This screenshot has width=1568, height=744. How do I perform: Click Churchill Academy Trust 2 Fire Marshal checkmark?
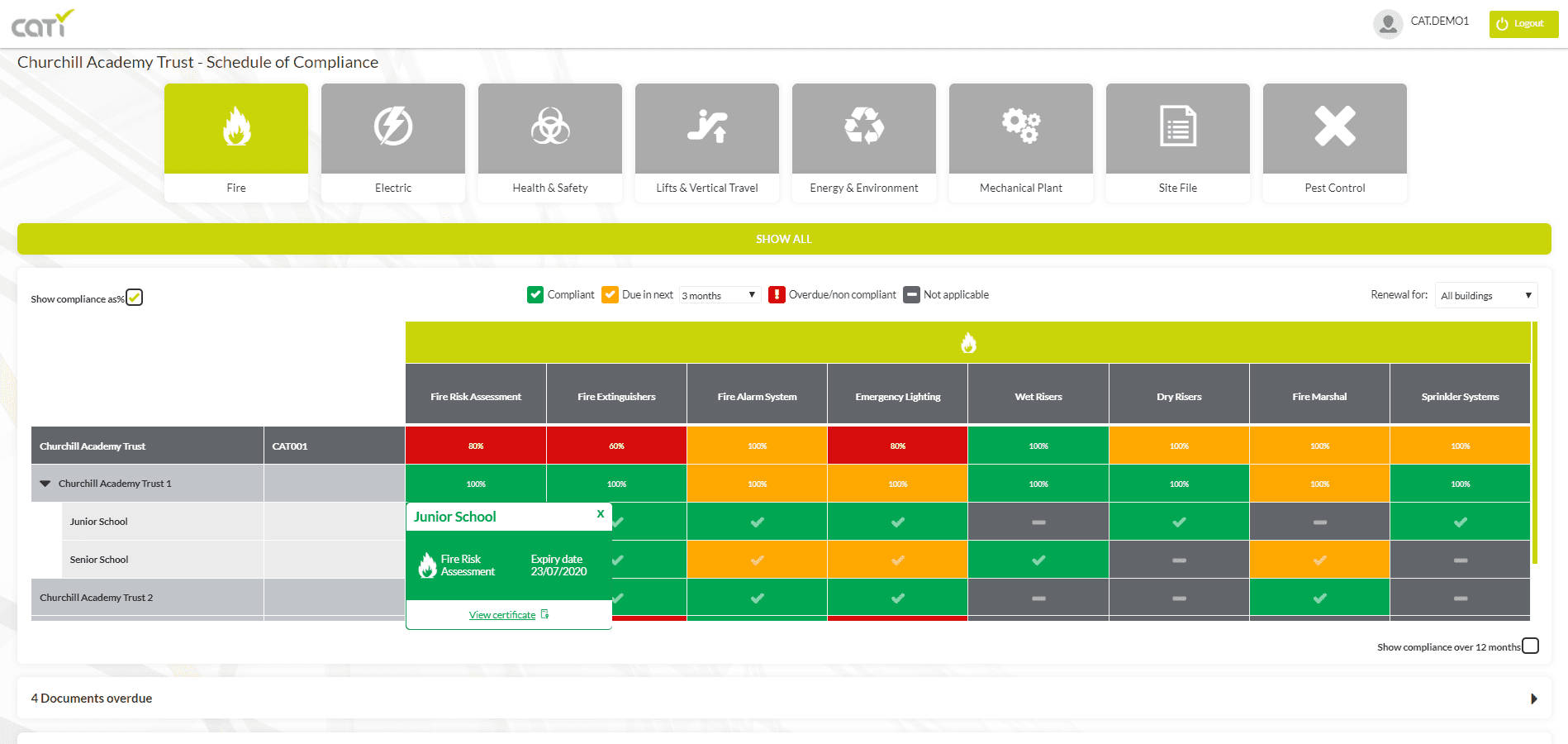click(x=1319, y=598)
